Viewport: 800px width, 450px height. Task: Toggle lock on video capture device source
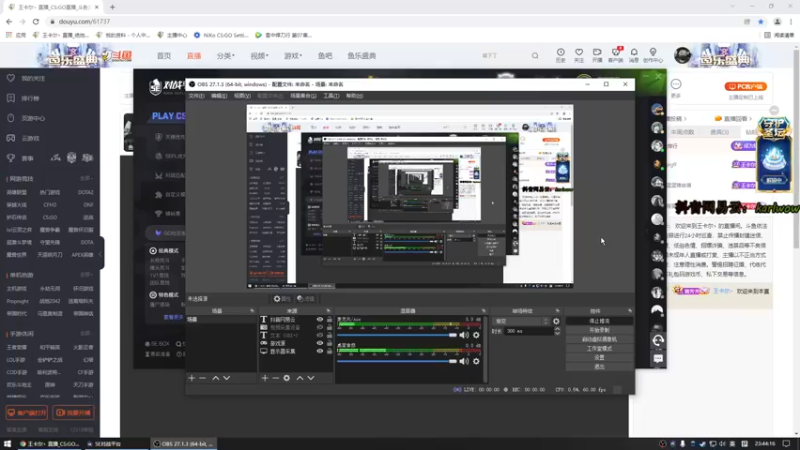click(x=329, y=327)
